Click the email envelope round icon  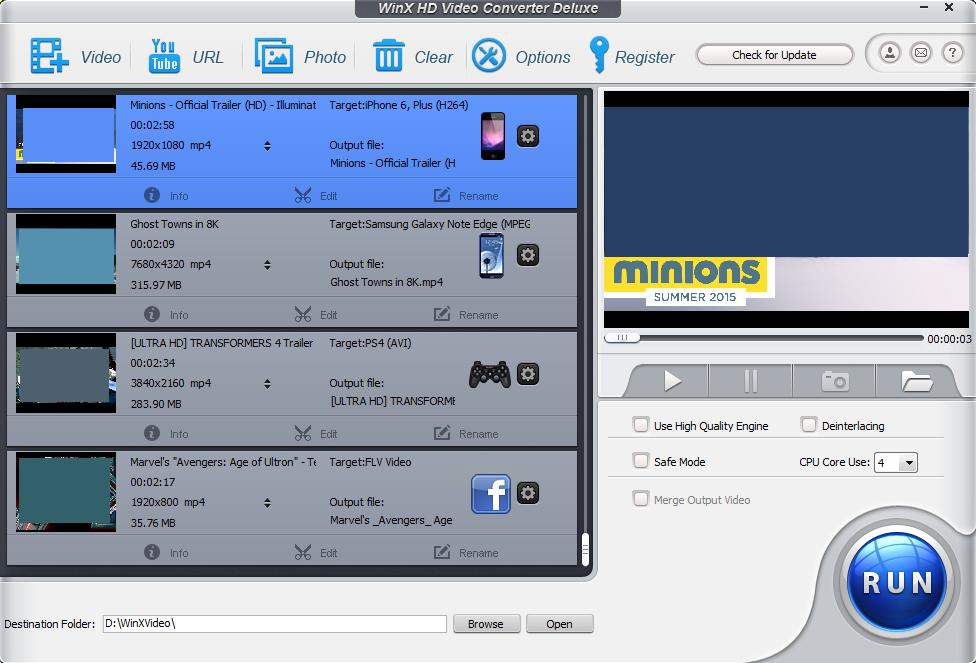tap(921, 53)
